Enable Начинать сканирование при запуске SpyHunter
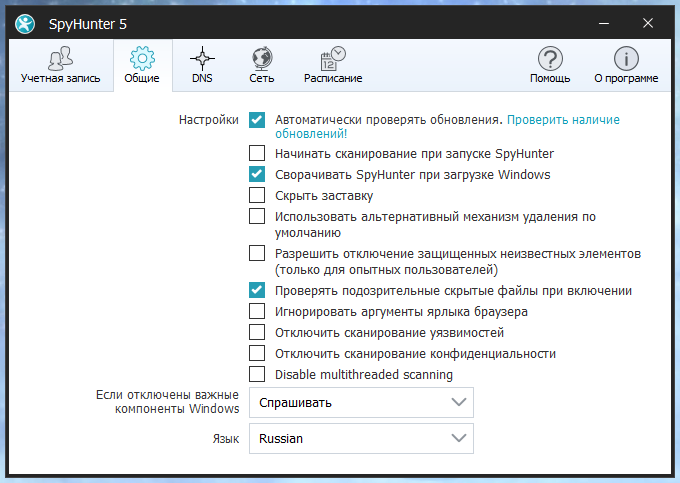This screenshot has width=680, height=483. [x=257, y=153]
